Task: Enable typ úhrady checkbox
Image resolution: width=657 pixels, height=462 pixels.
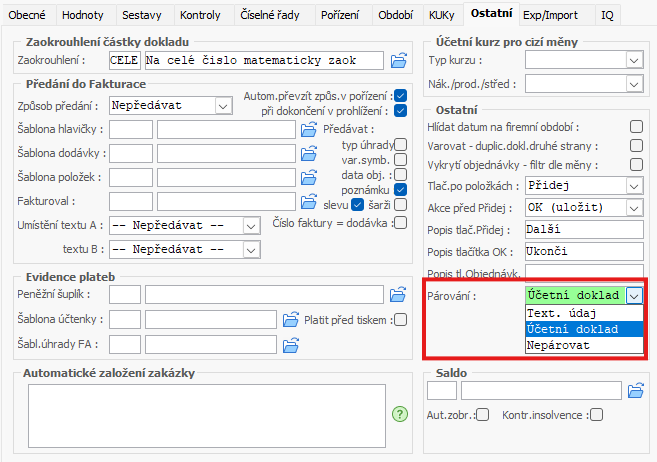Action: click(x=401, y=145)
